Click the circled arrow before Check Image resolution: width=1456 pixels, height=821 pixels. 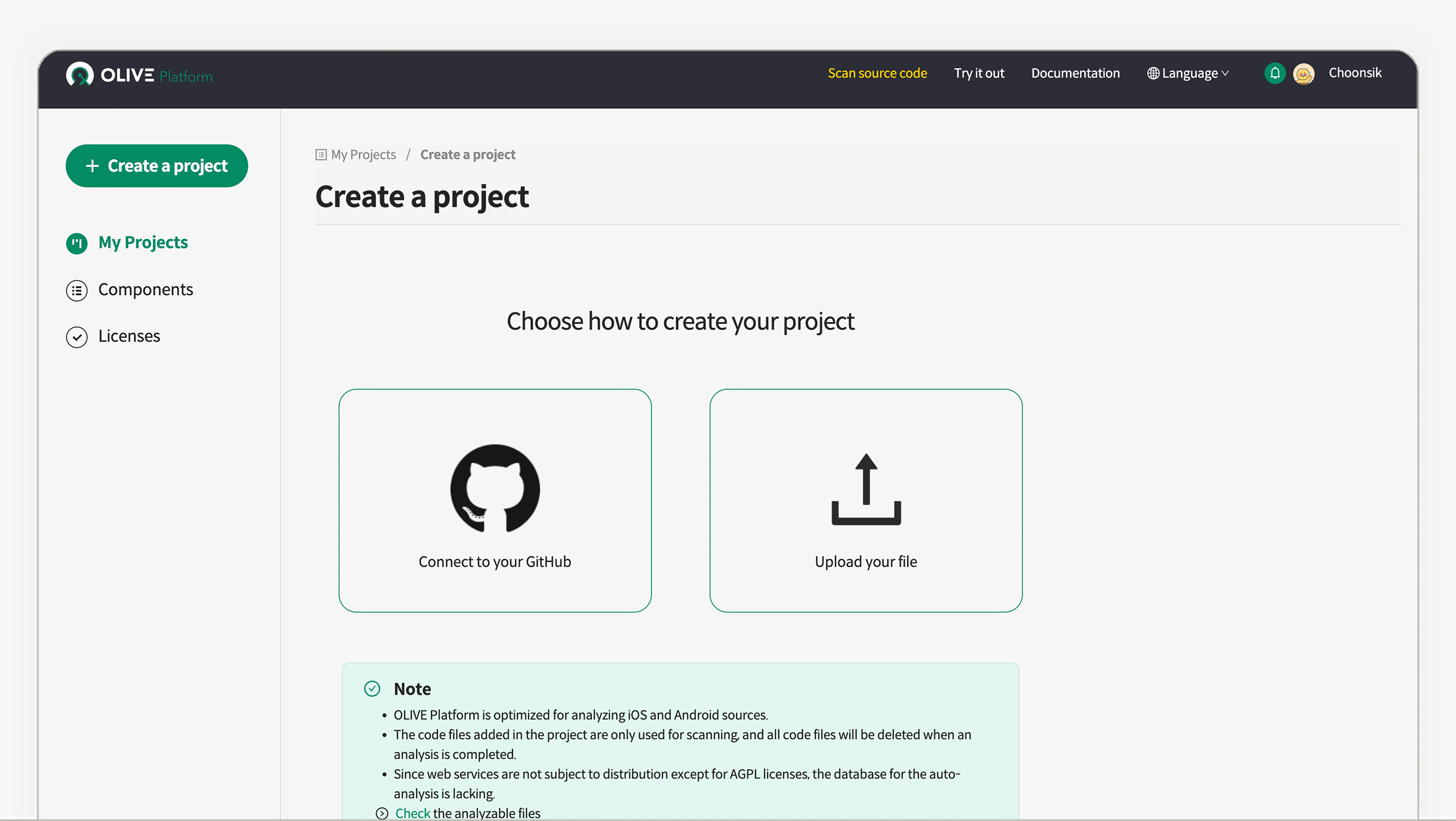(382, 813)
